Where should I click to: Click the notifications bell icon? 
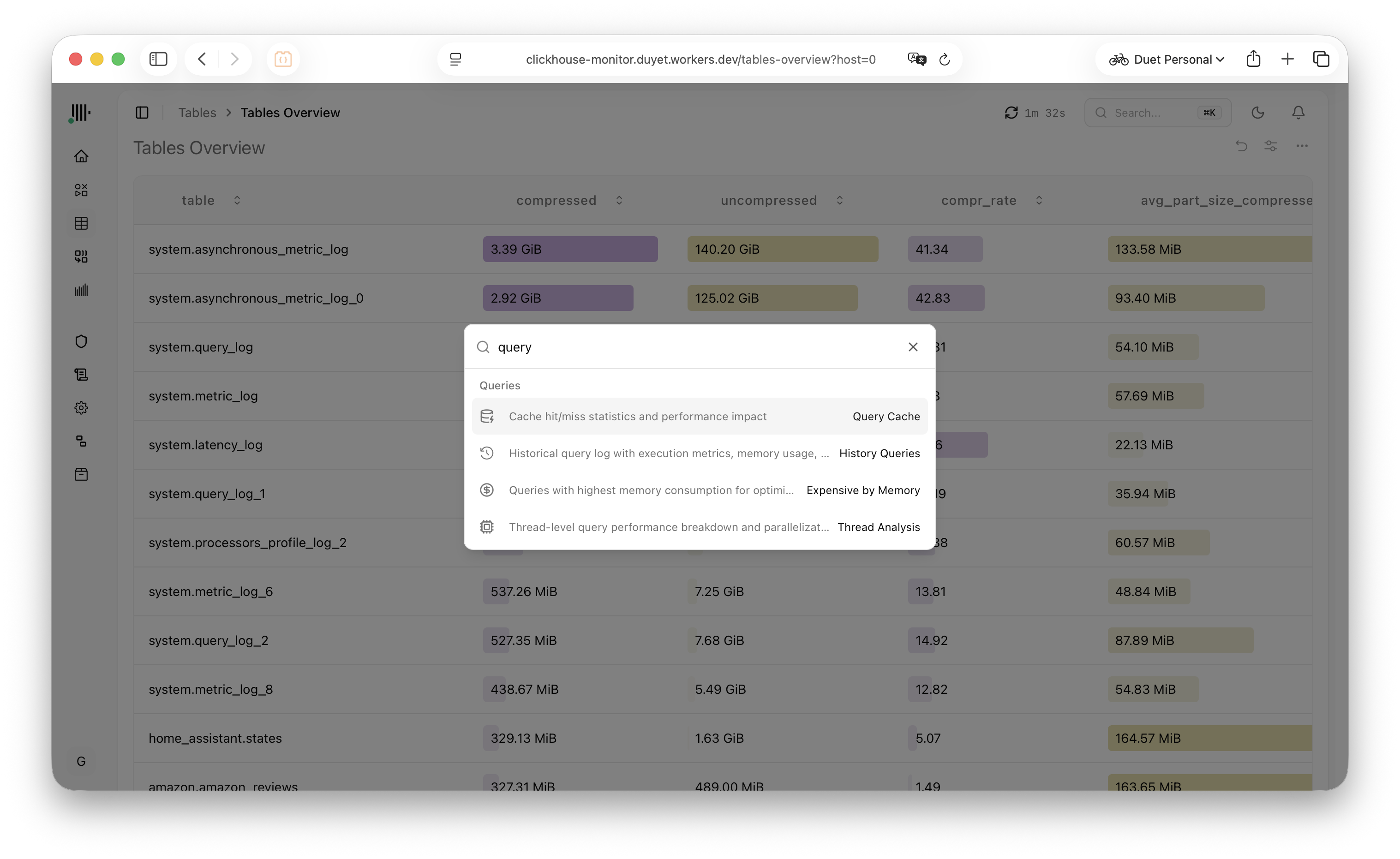tap(1298, 113)
